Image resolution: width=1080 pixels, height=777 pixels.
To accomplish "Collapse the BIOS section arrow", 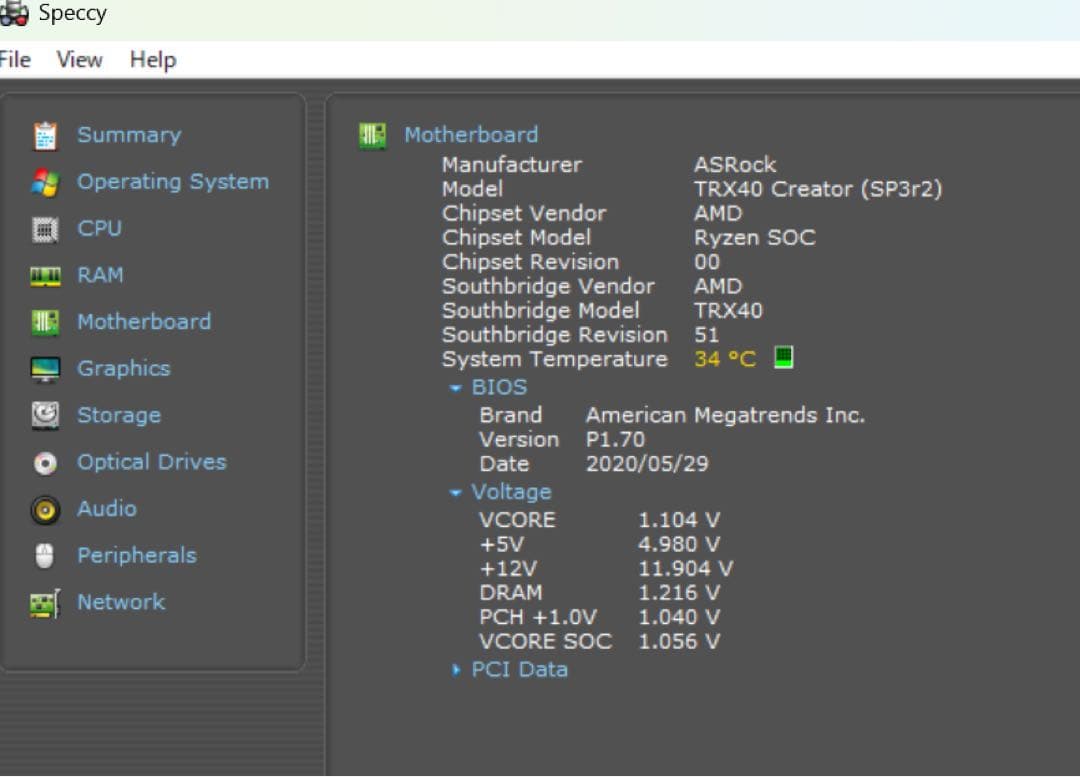I will click(455, 388).
